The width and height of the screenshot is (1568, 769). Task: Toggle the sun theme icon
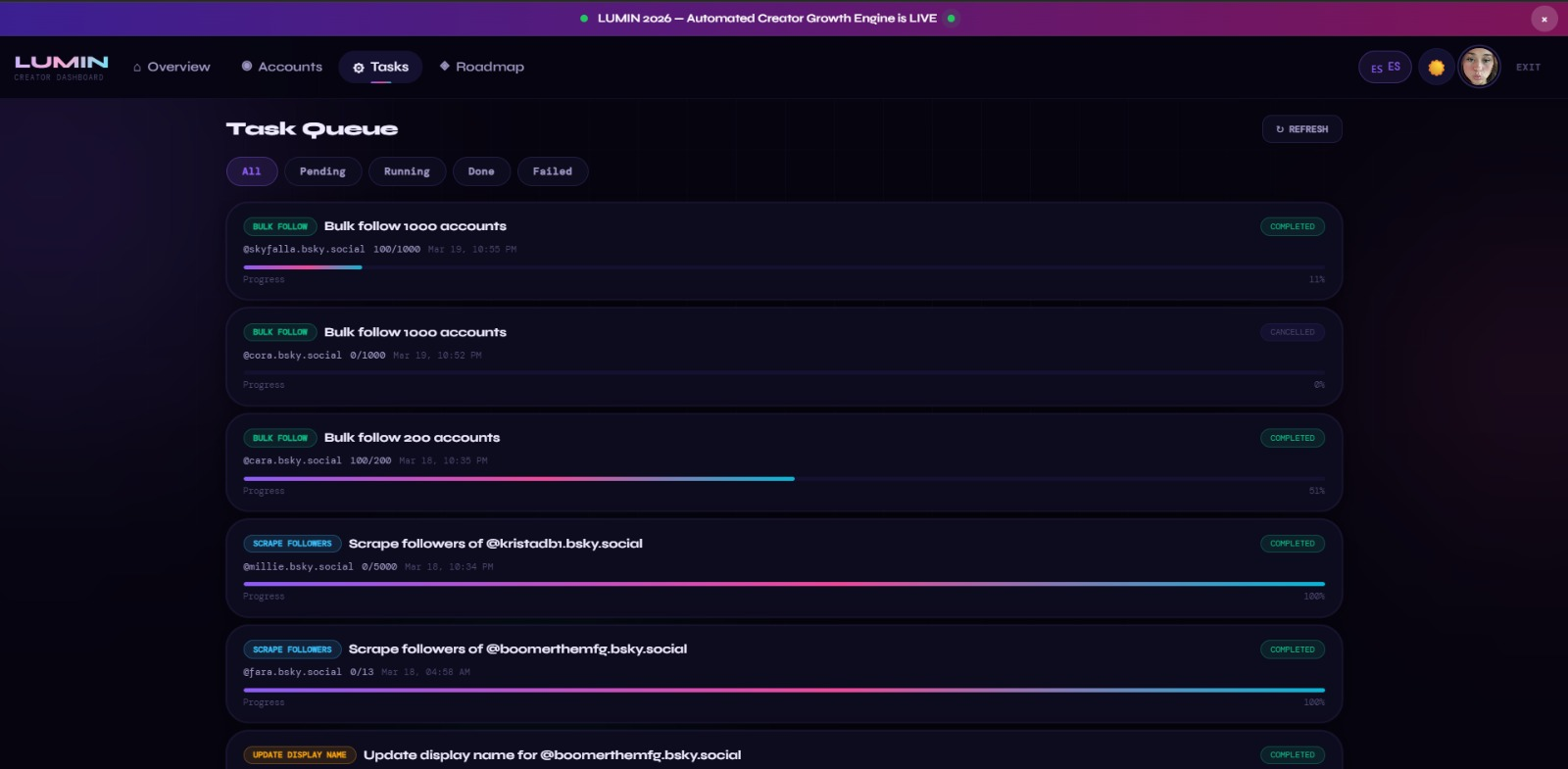(1436, 67)
